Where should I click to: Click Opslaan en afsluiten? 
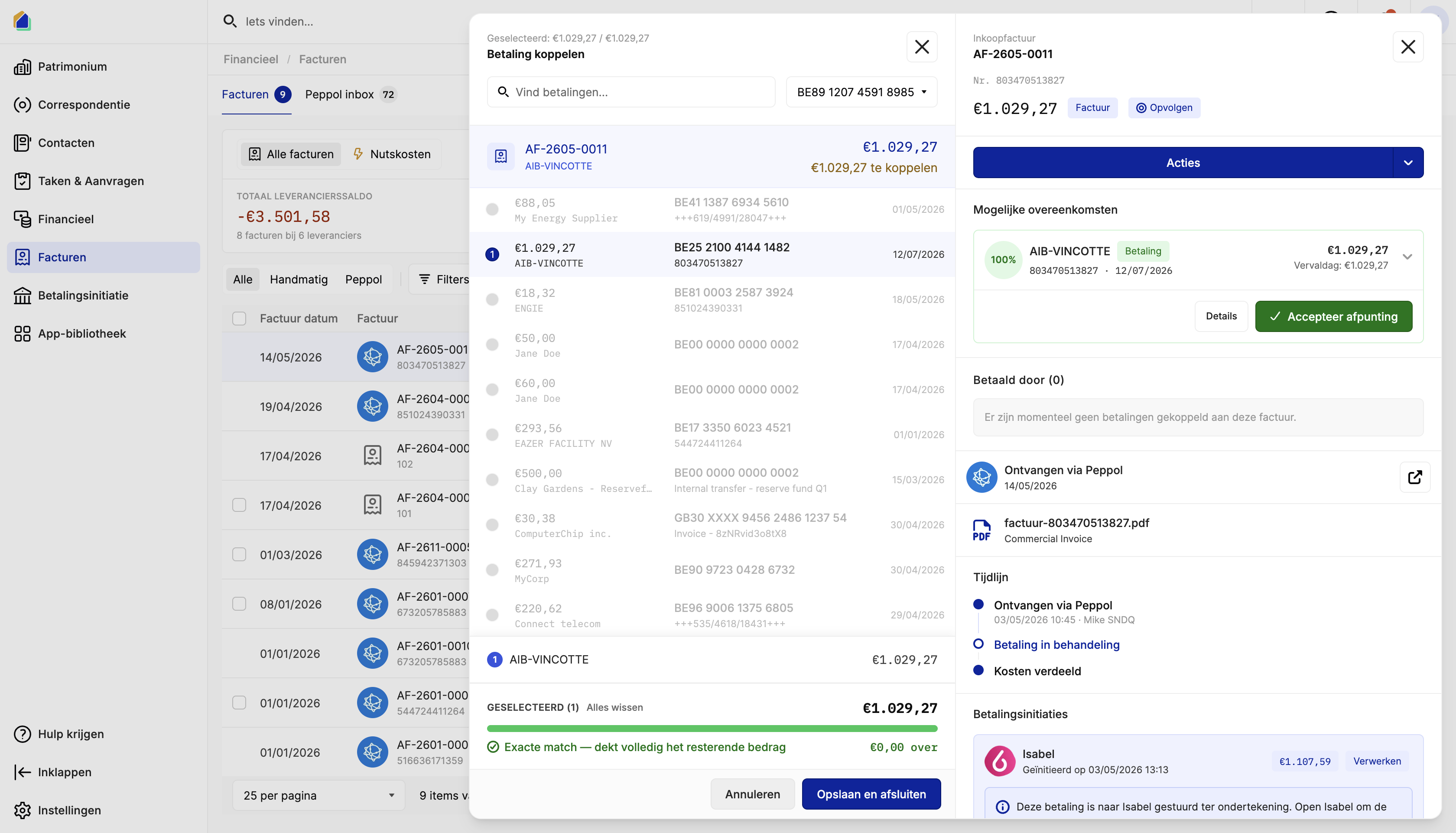pos(871,794)
